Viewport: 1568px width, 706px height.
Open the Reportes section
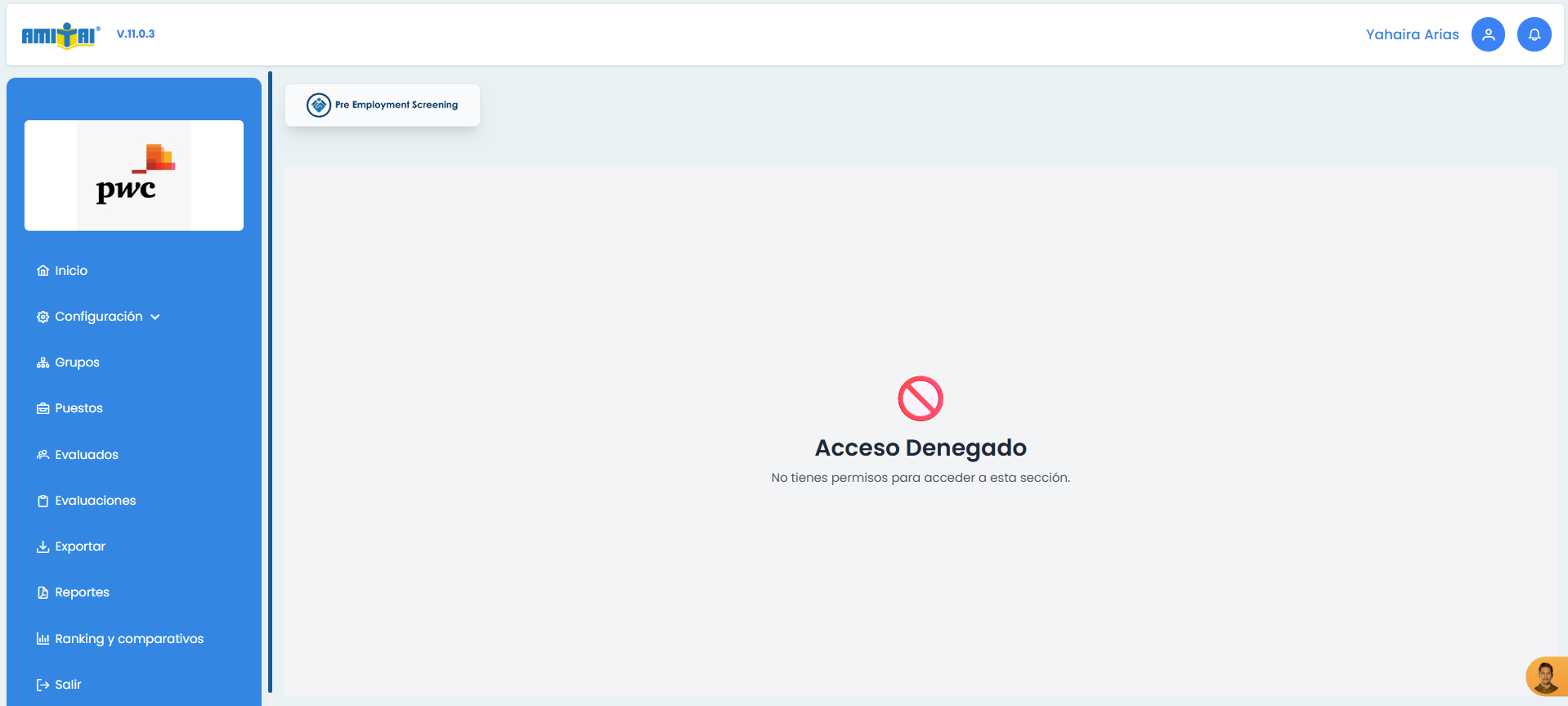(82, 592)
